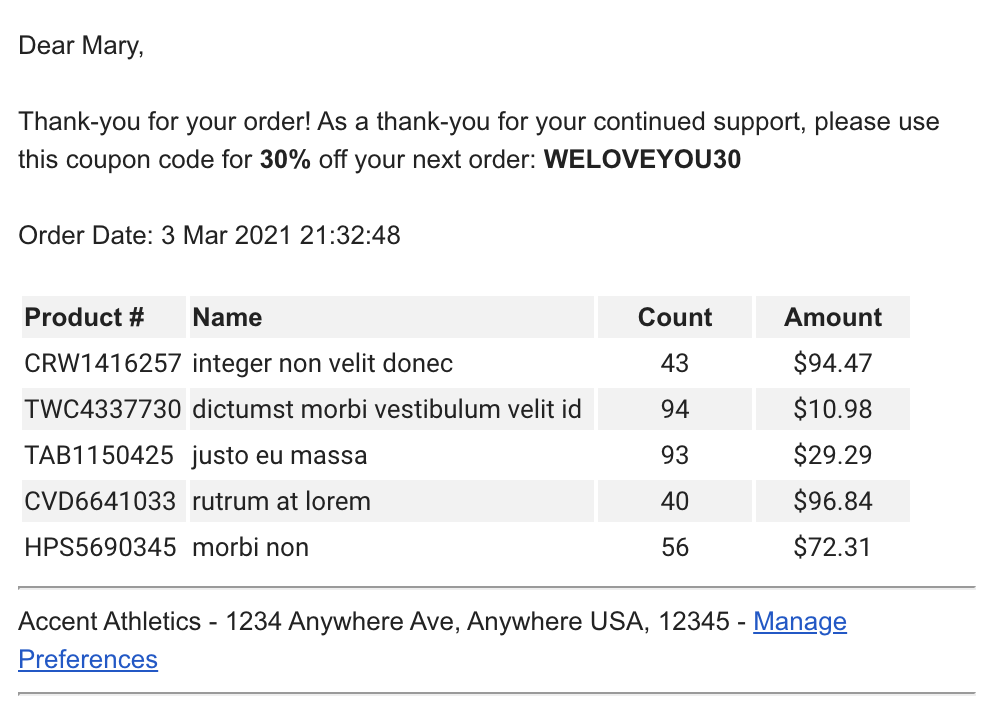The height and width of the screenshot is (720, 1004).
Task: Click the count value 56
Action: 675,547
